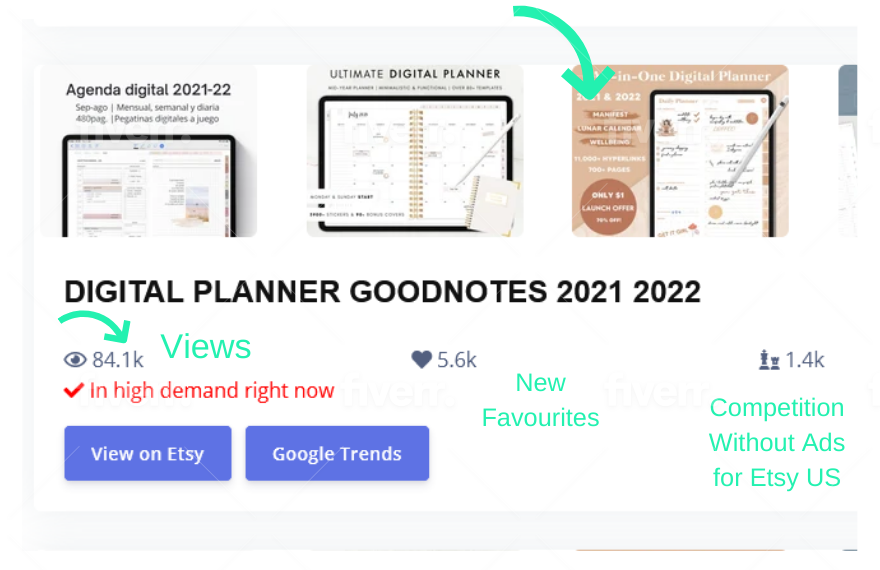Select the All-in-One Digital Planner thumbnail
This screenshot has height=570, width=880.
[x=680, y=151]
